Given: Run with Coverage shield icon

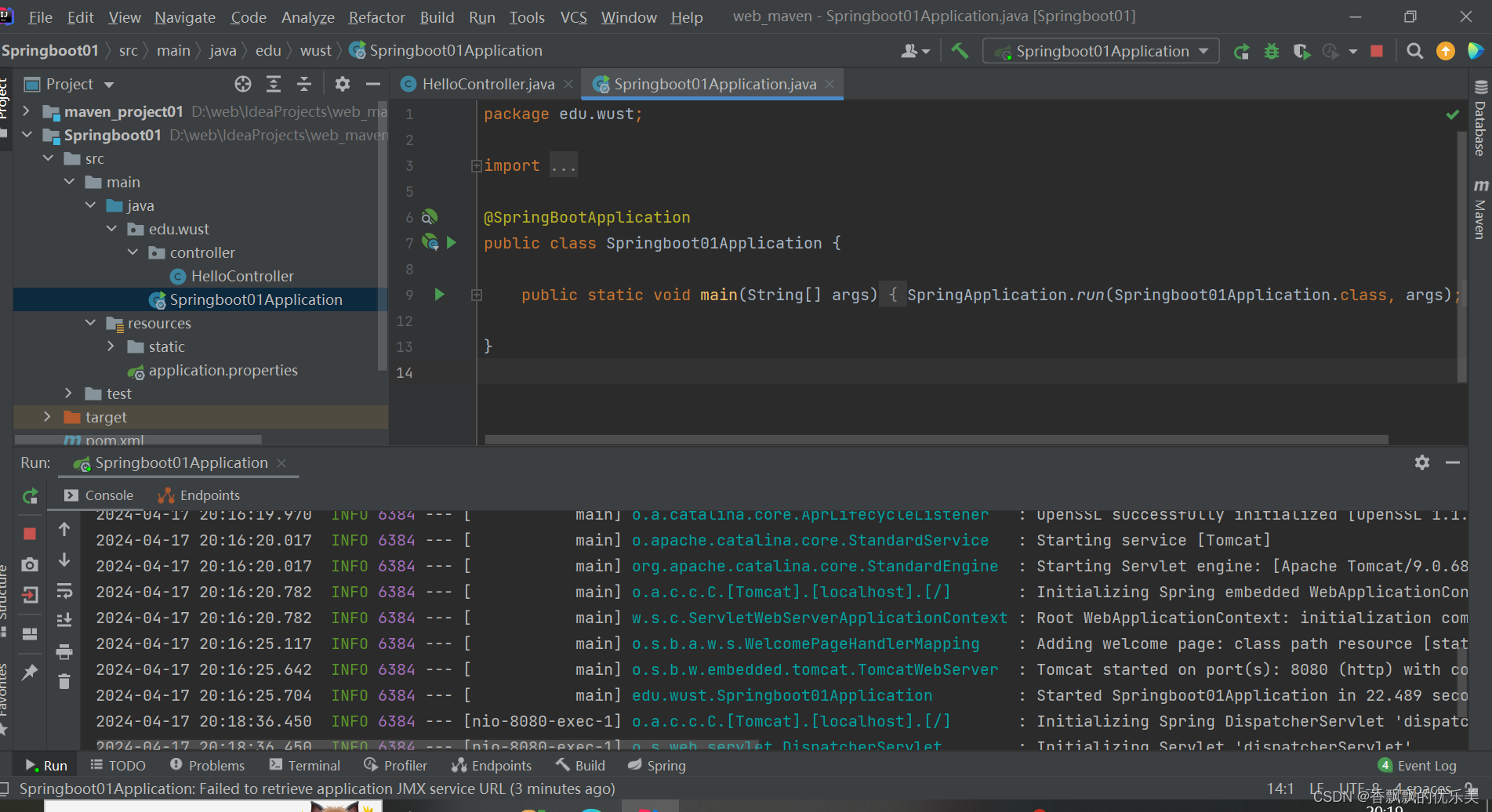Looking at the screenshot, I should 1301,52.
